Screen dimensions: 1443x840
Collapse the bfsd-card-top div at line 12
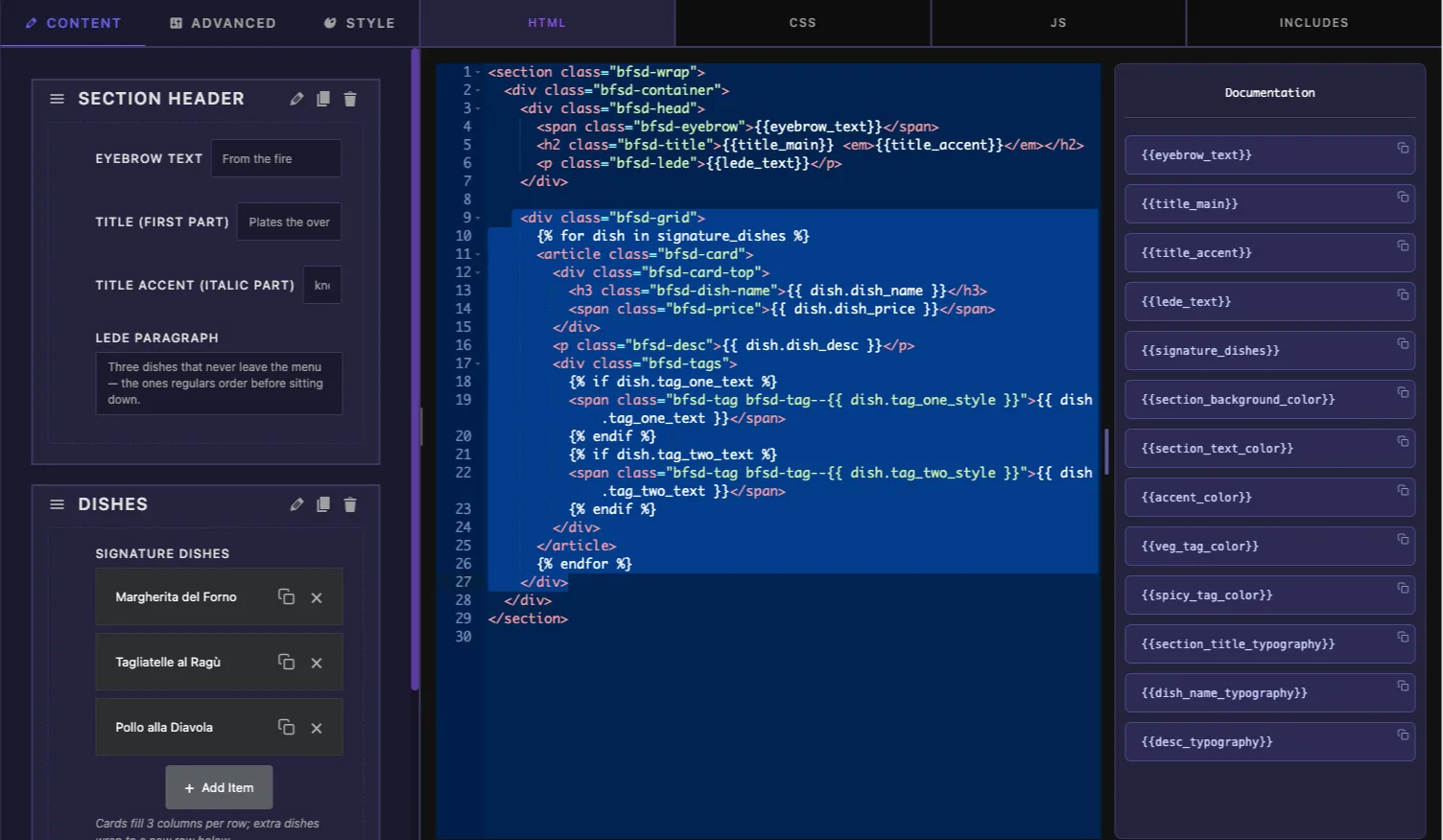pos(478,272)
